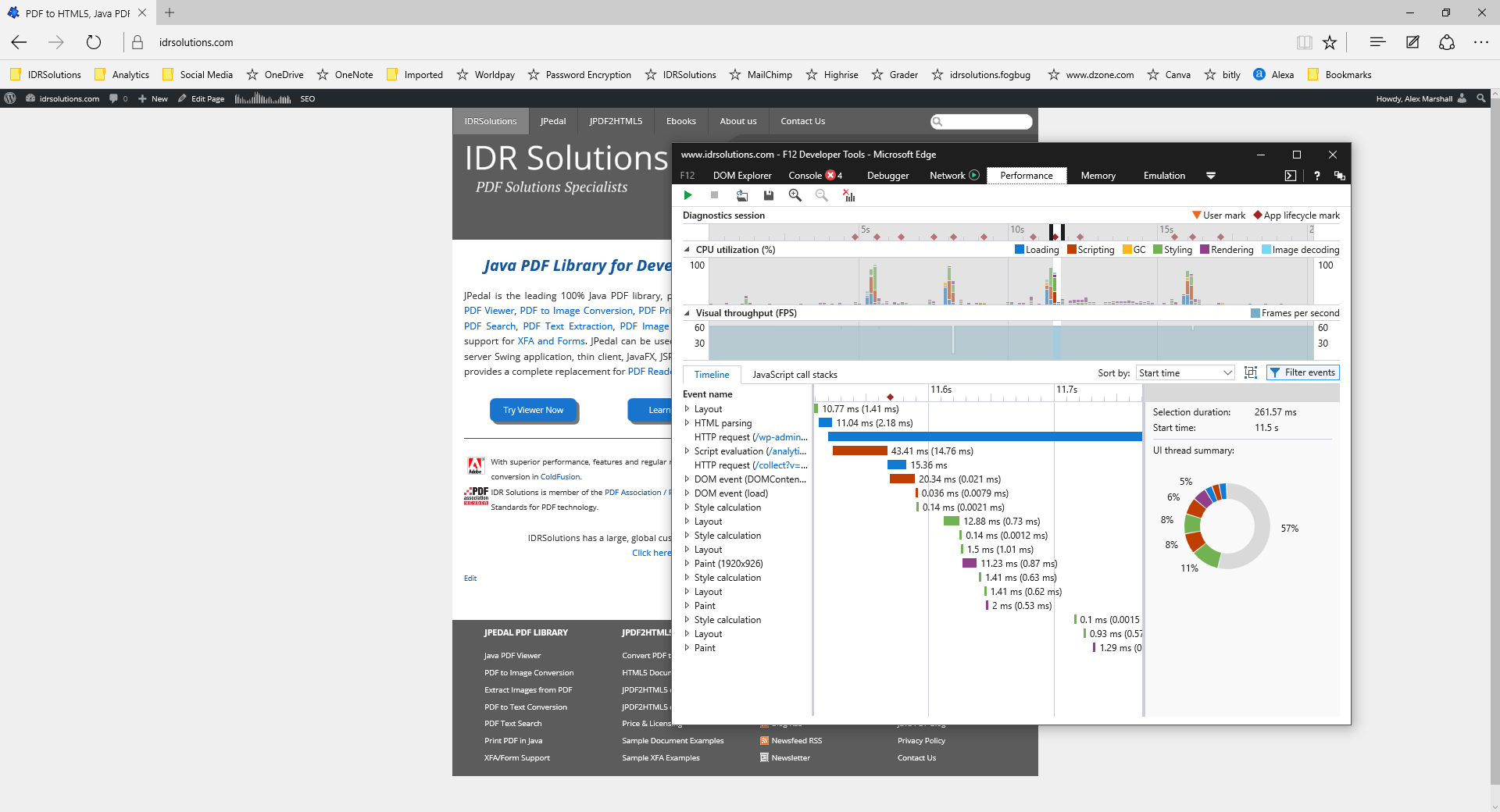Collapse the CPU utilization graph
The height and width of the screenshot is (812, 1500).
point(687,250)
